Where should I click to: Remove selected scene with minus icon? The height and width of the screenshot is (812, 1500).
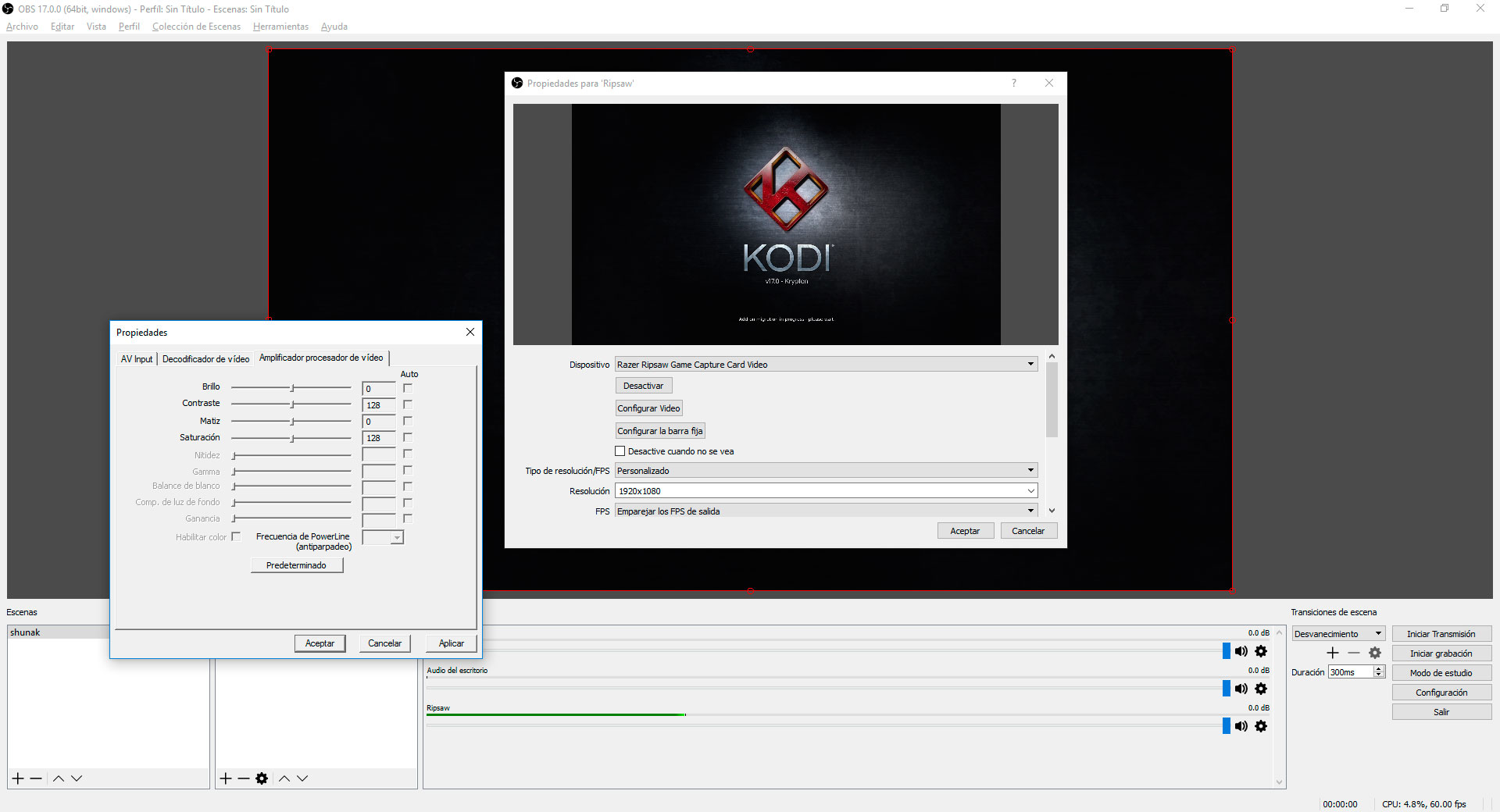click(36, 778)
